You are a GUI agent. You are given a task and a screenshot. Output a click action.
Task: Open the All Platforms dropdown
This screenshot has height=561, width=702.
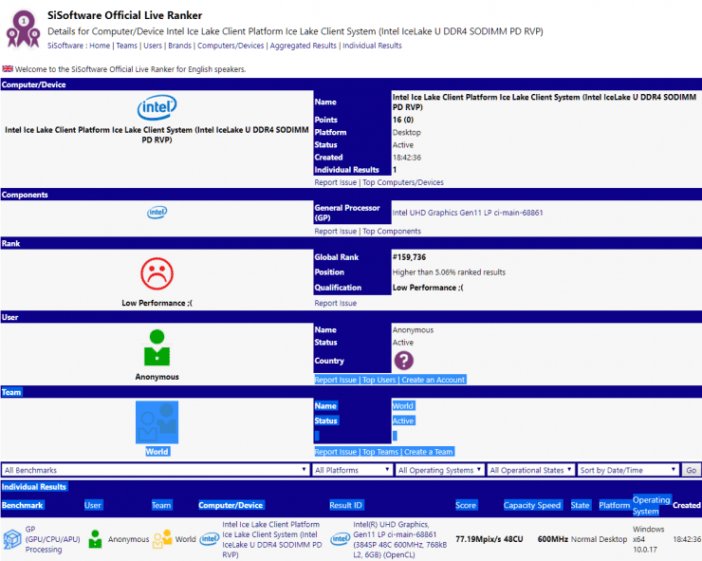pos(352,470)
